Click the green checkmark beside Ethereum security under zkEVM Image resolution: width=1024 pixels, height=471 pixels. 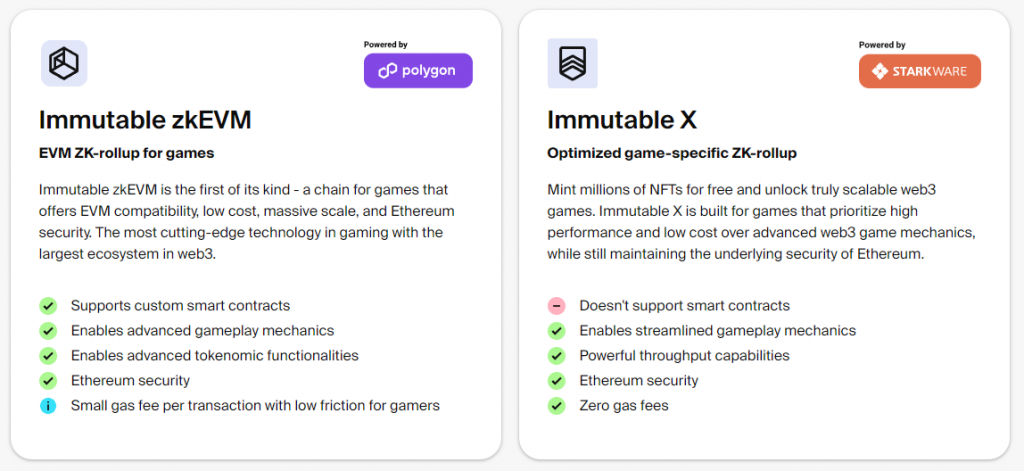(48, 380)
